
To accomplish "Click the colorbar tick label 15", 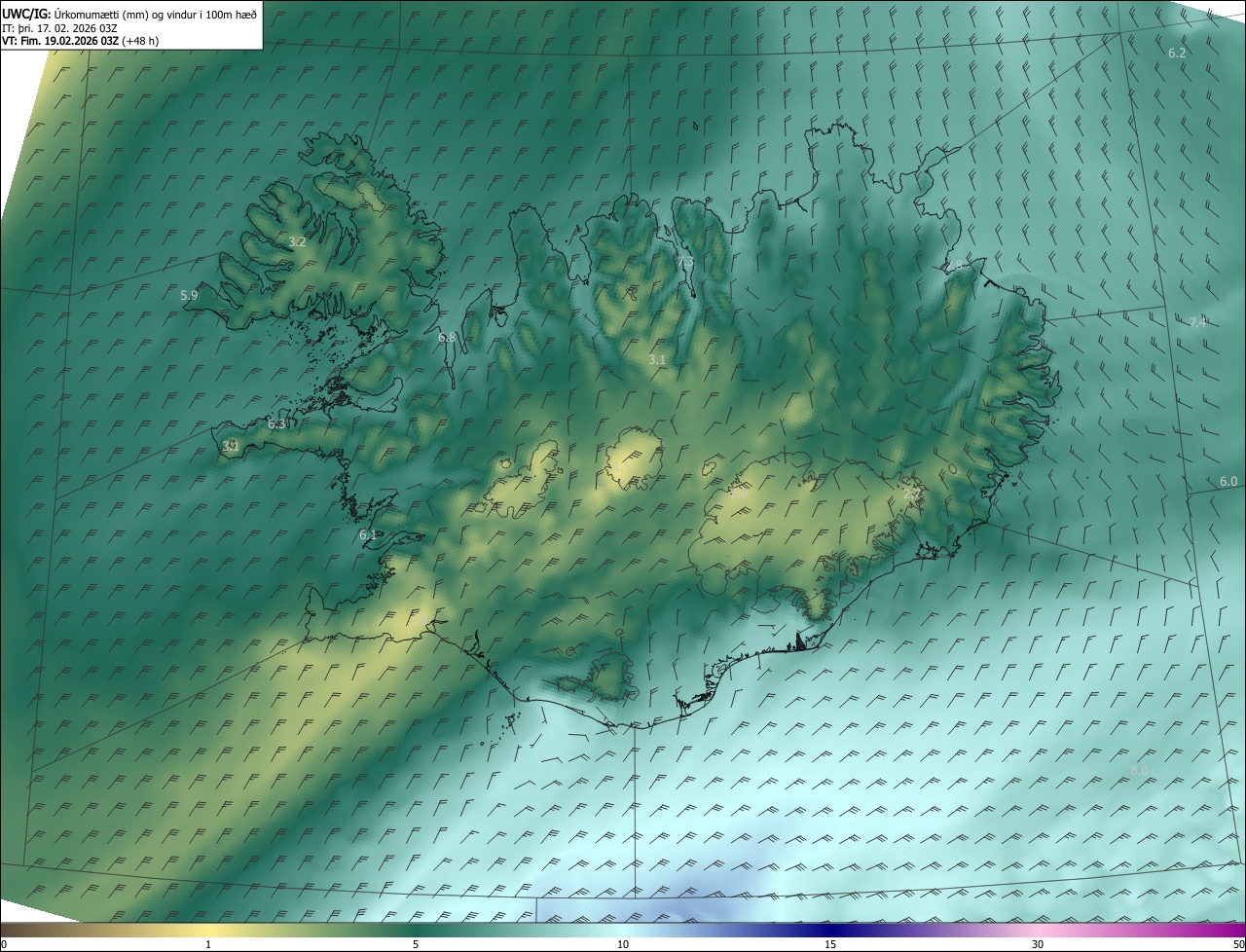I will (830, 945).
